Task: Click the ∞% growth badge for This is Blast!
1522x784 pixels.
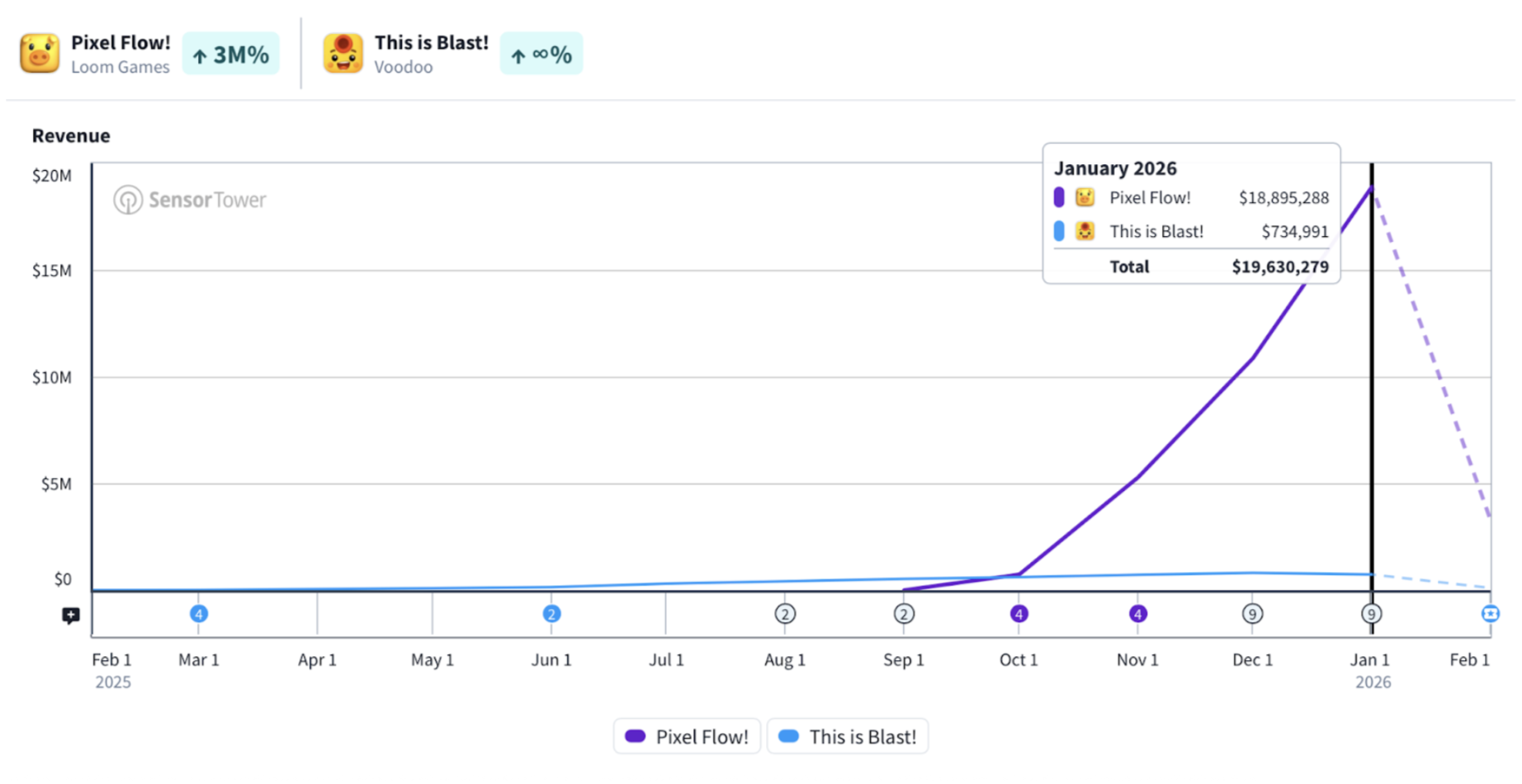Action: (x=541, y=54)
